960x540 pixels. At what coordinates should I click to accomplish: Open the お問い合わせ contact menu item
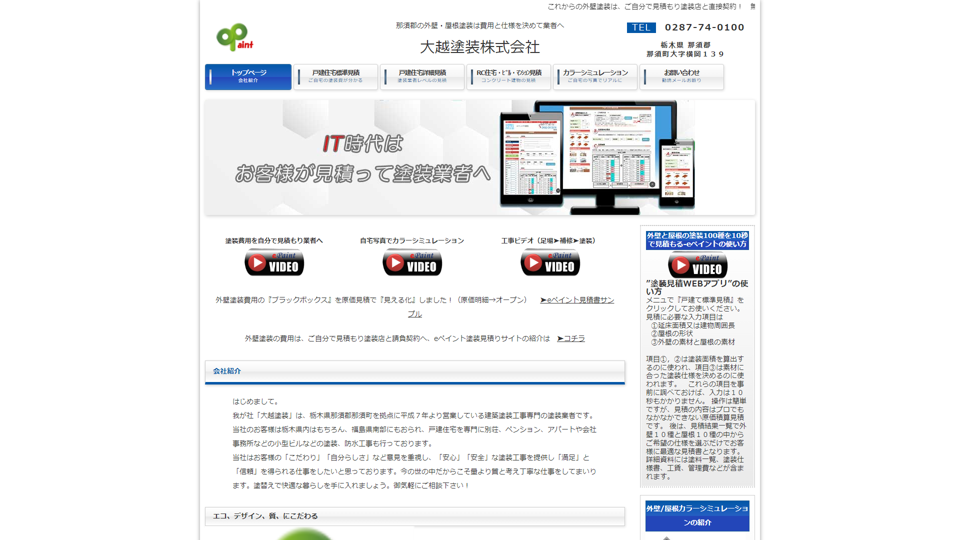click(x=681, y=76)
